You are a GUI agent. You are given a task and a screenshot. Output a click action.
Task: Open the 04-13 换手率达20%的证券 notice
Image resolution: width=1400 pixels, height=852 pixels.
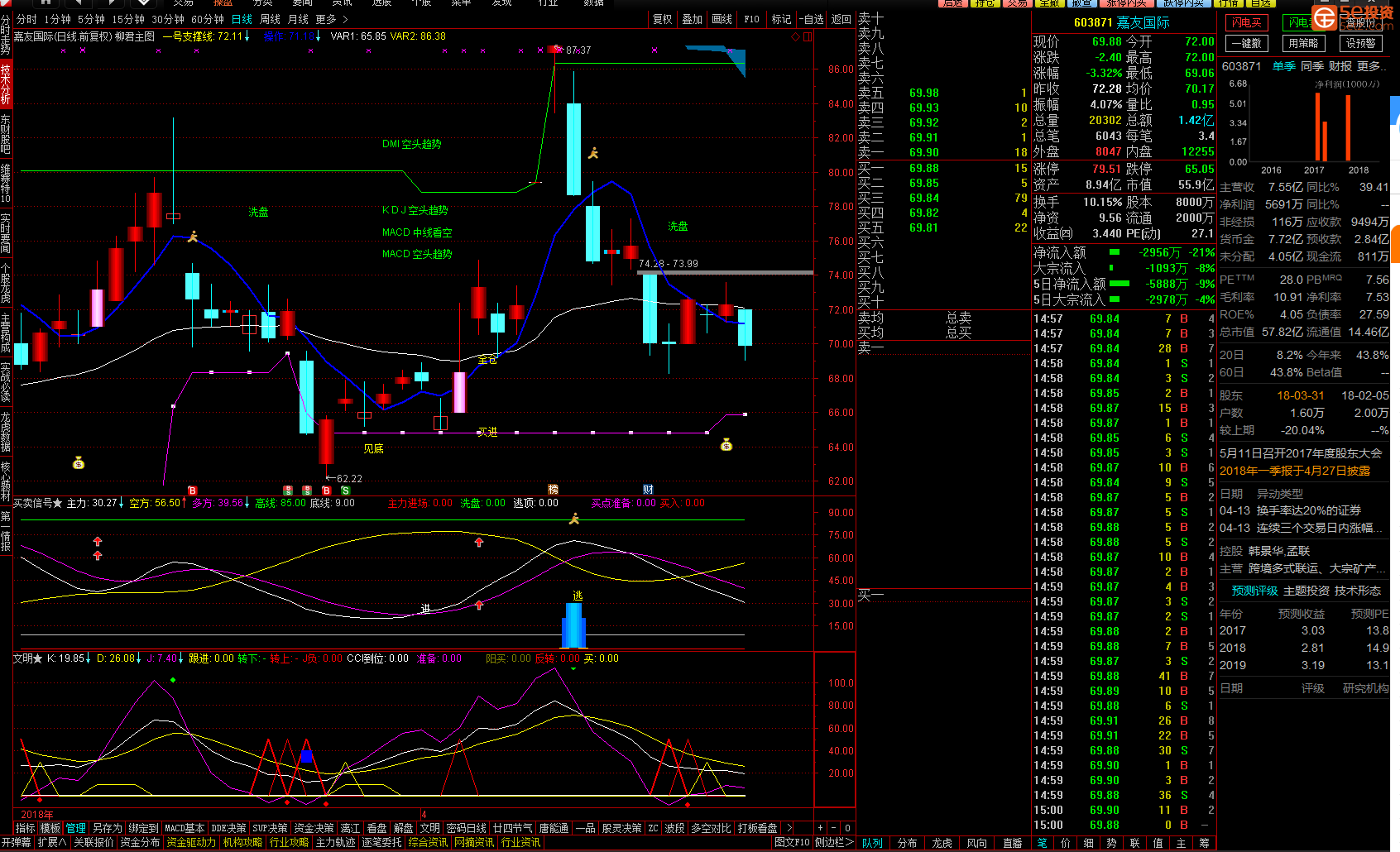click(x=1290, y=510)
